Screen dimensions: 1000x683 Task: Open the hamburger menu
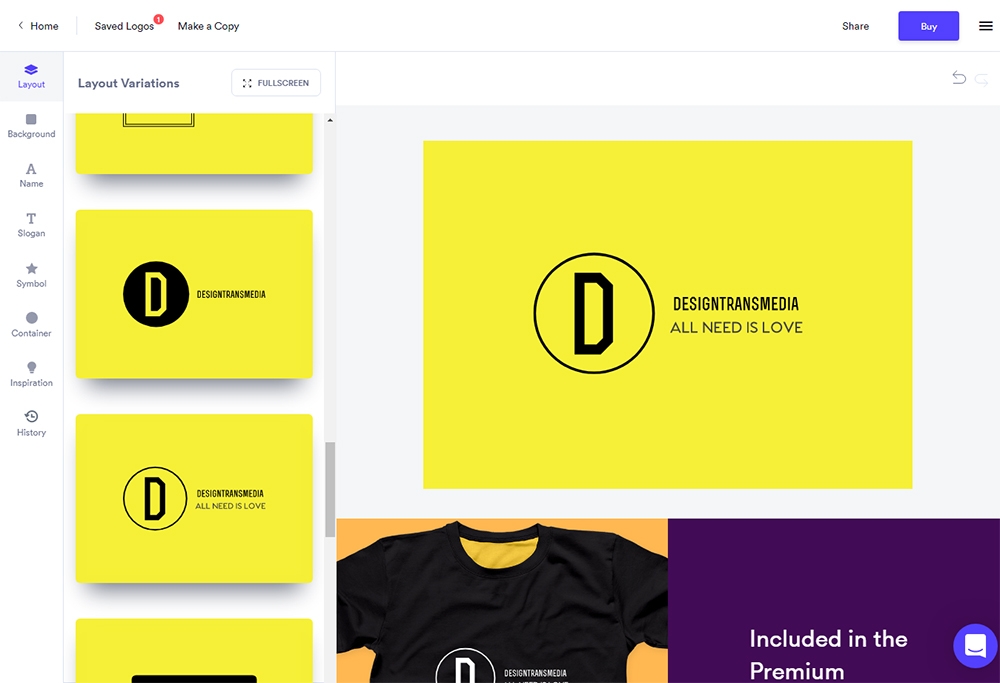point(985,26)
